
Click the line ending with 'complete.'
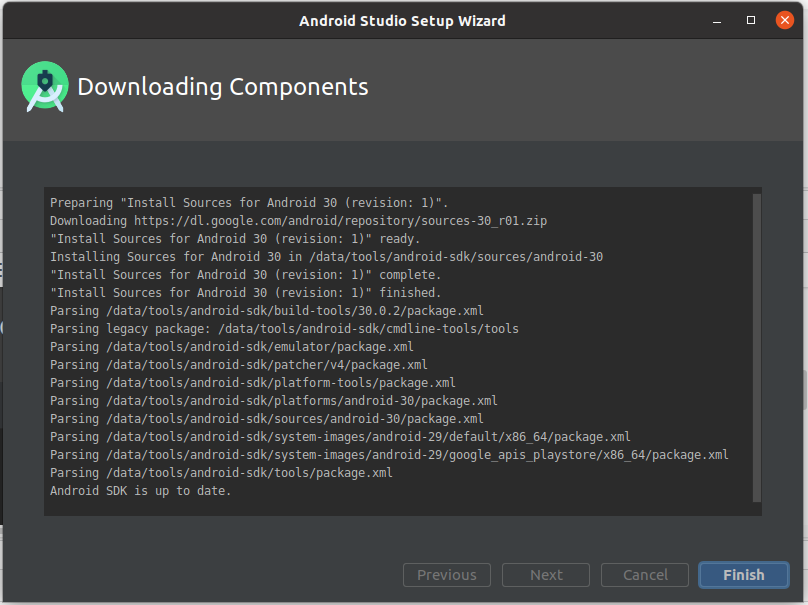point(245,275)
